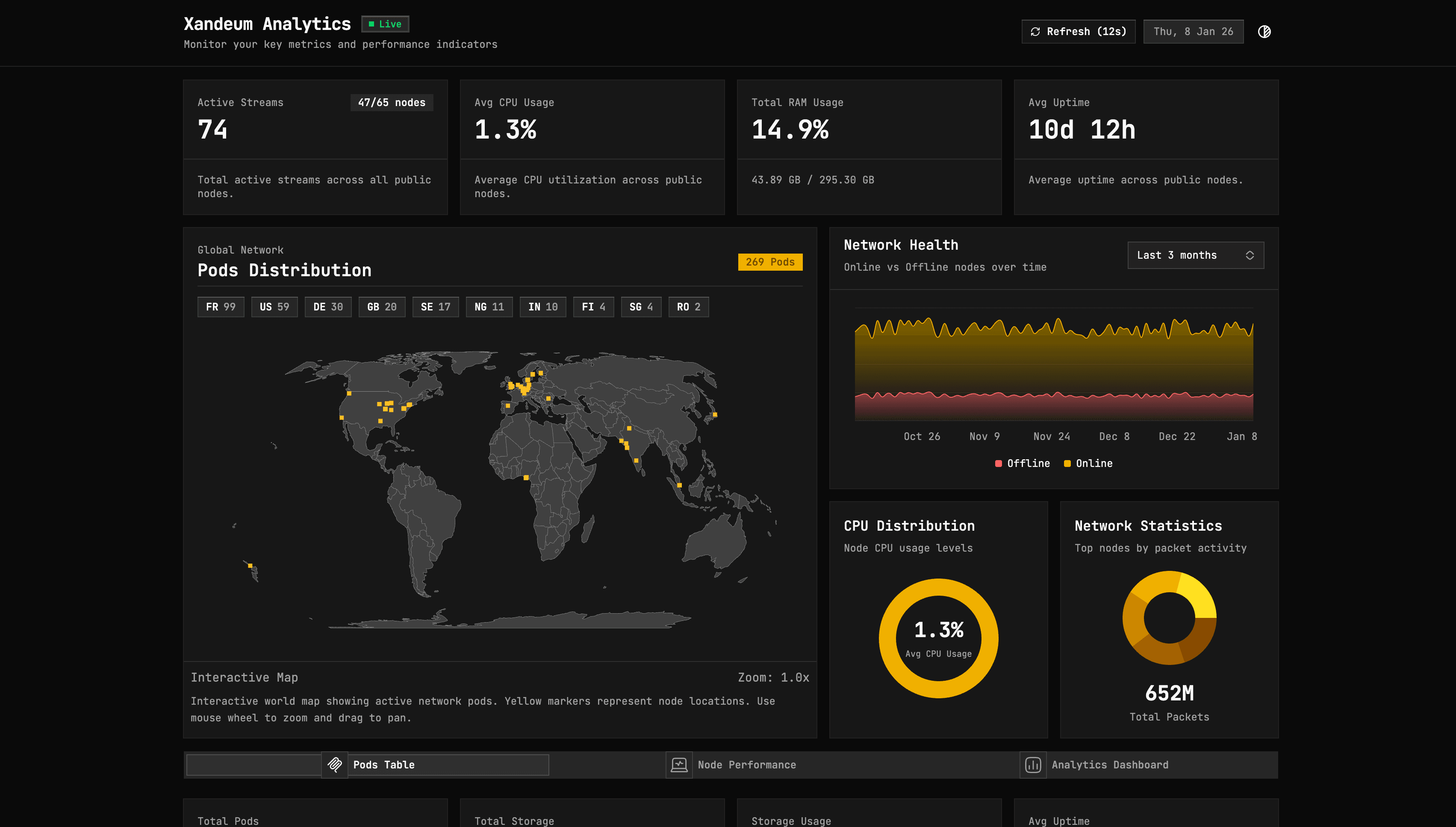The height and width of the screenshot is (827, 1456).
Task: Select the US 59 country chip
Action: 274,307
